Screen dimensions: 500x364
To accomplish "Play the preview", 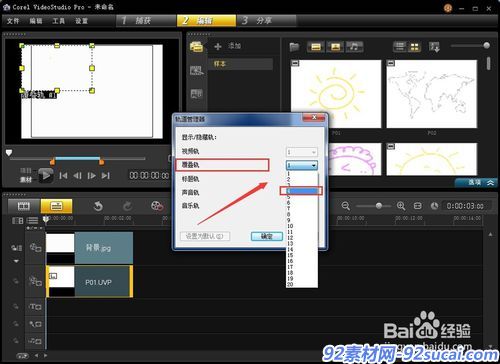I will coord(46,175).
